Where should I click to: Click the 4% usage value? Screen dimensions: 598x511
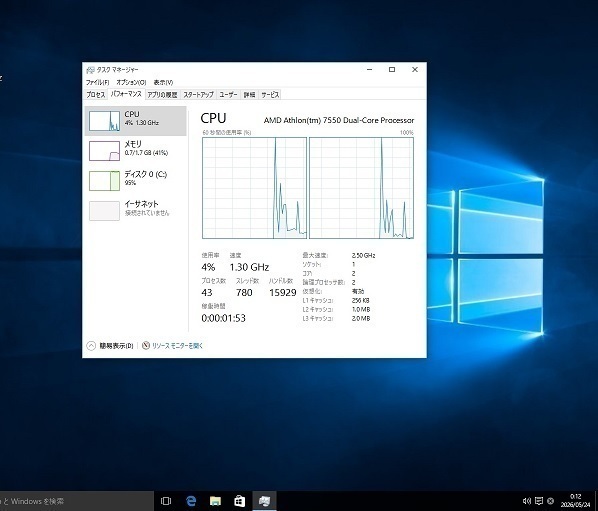[x=208, y=267]
